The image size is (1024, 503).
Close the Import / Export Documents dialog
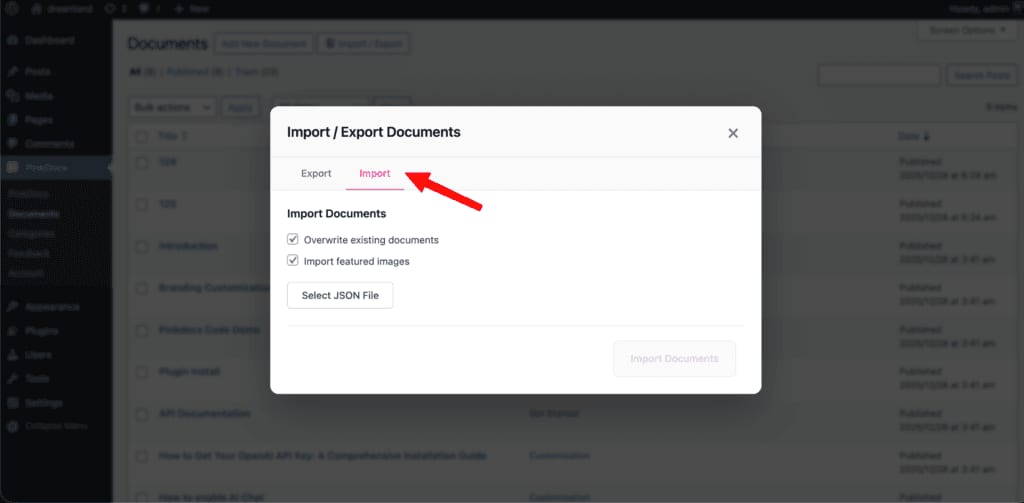pos(733,133)
